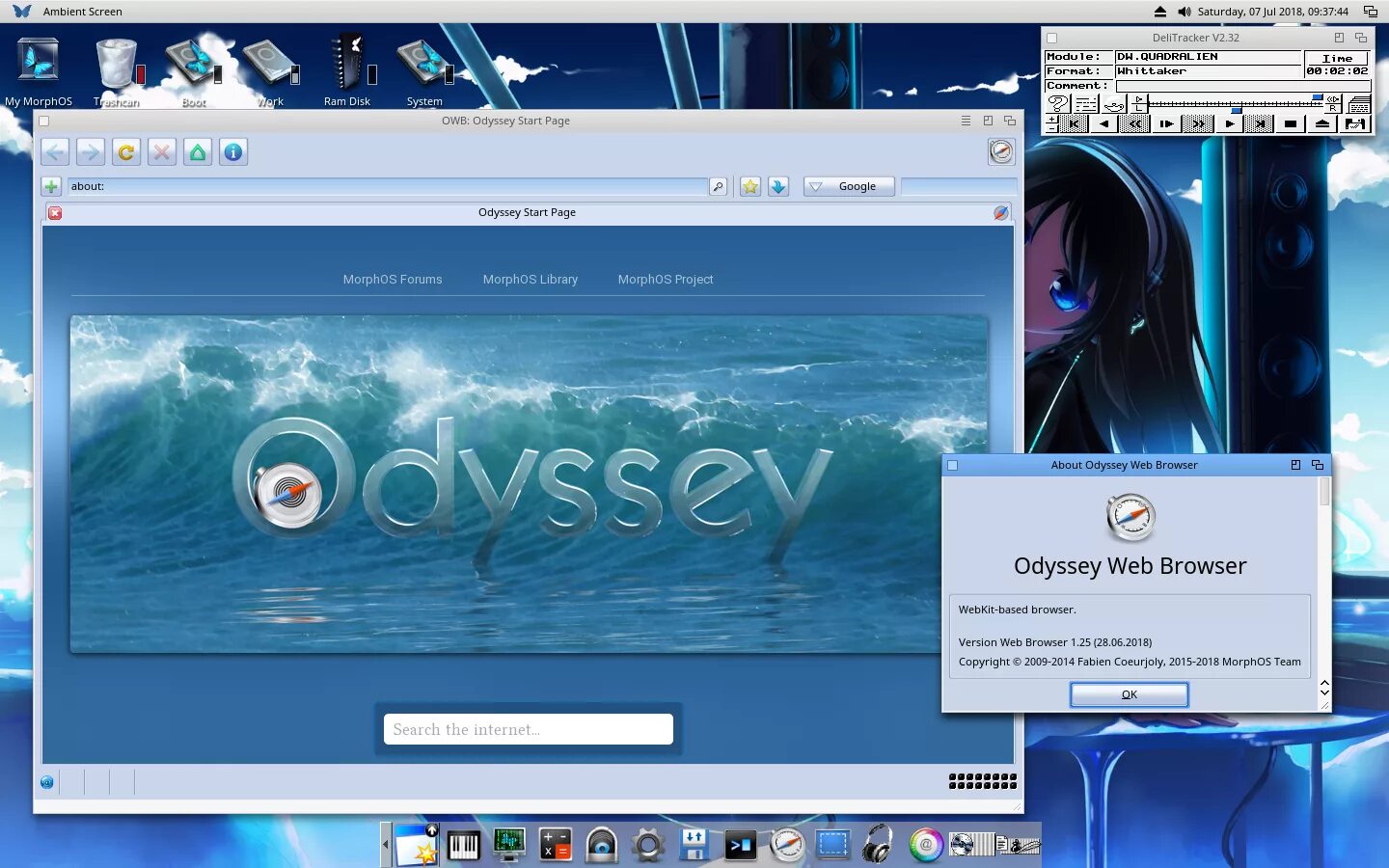Launch the piano keyboard app from the dock
This screenshot has width=1389, height=868.
point(464,846)
